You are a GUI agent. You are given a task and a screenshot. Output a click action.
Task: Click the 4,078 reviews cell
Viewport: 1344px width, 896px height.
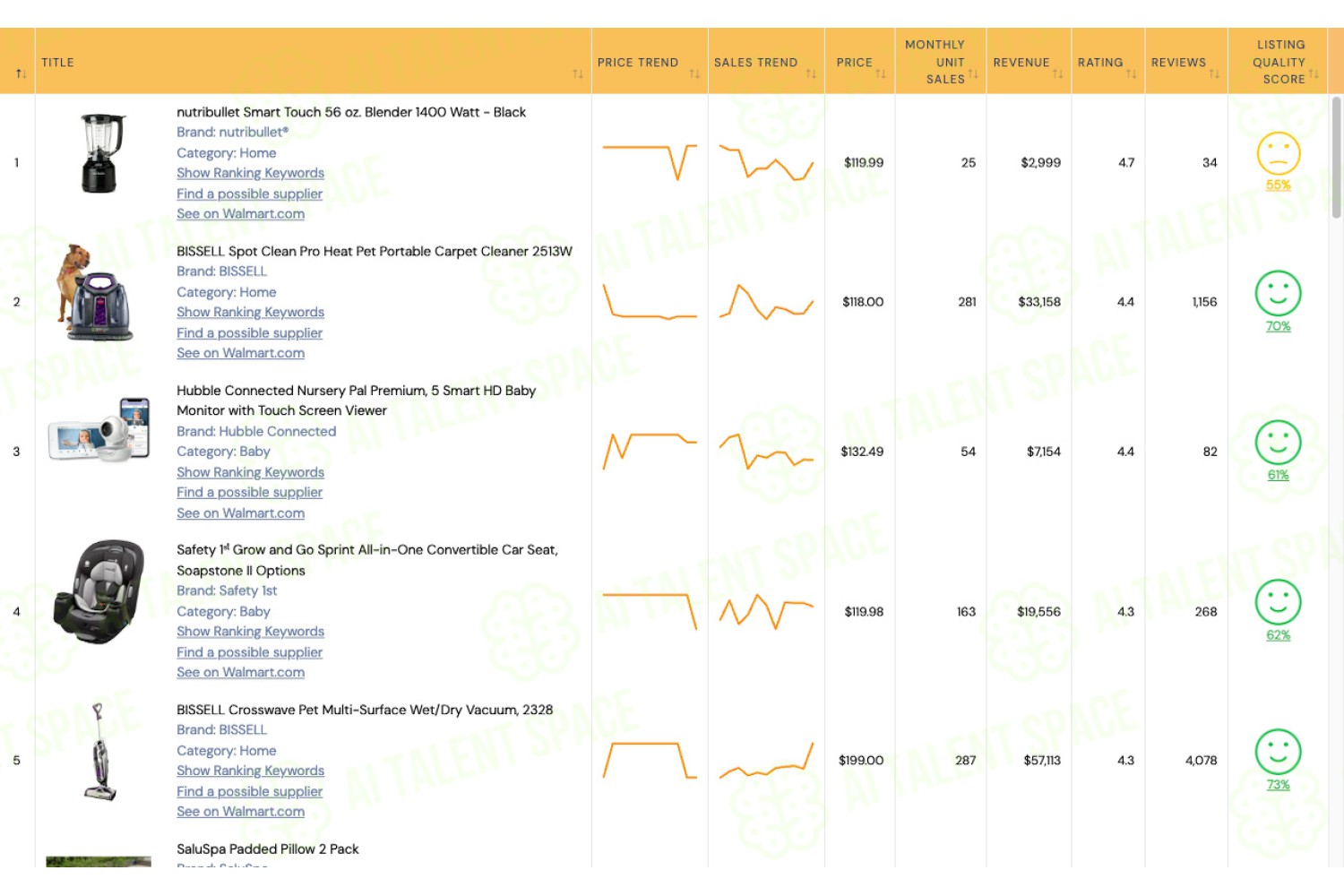click(x=1202, y=760)
